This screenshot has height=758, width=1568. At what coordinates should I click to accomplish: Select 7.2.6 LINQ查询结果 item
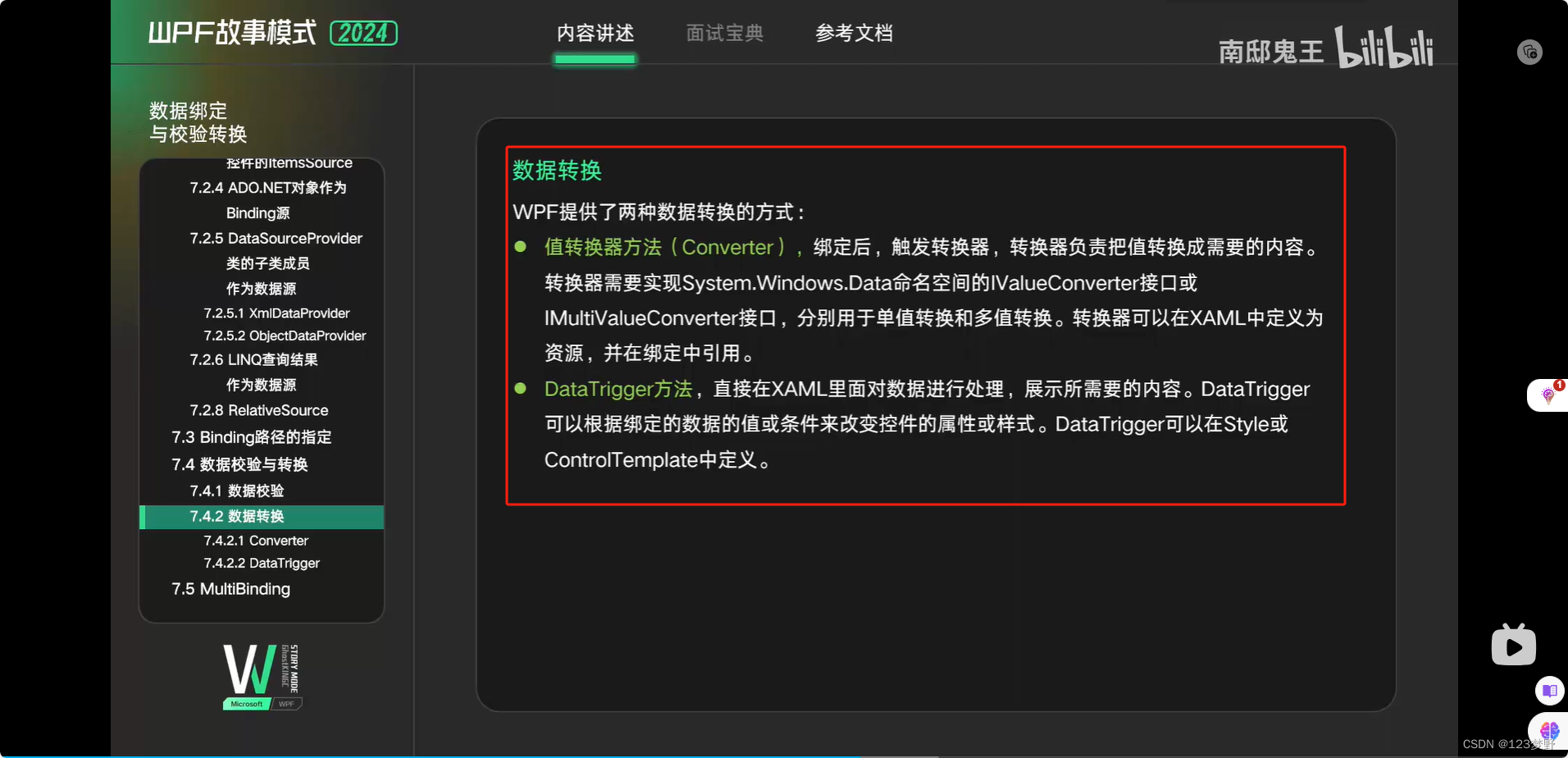click(253, 360)
